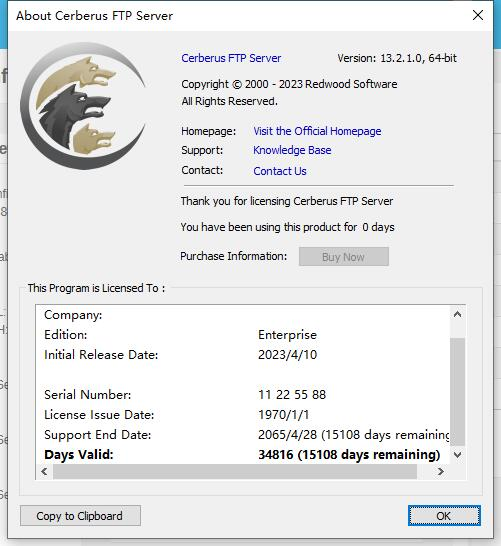
Task: Click the Cerberus three-headed dog logo
Action: click(x=84, y=106)
